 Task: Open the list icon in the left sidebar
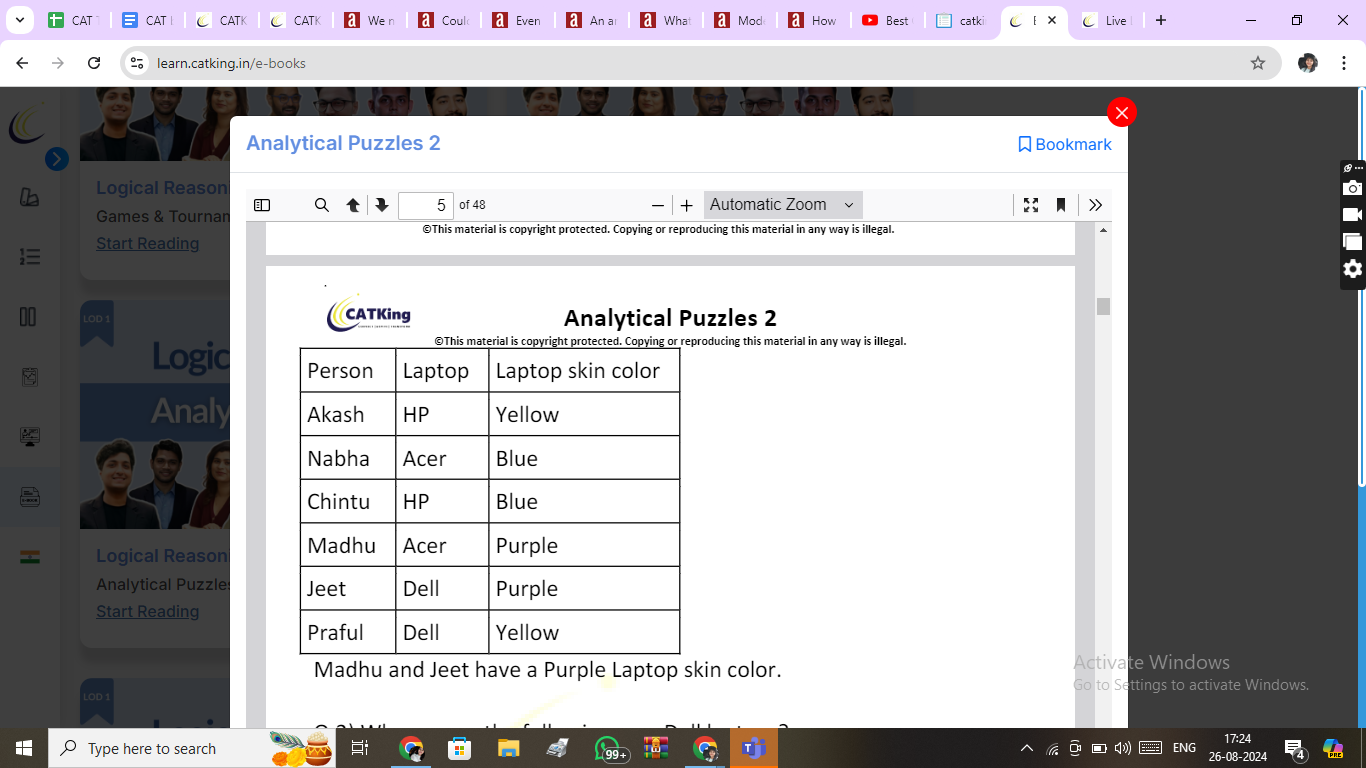29,257
